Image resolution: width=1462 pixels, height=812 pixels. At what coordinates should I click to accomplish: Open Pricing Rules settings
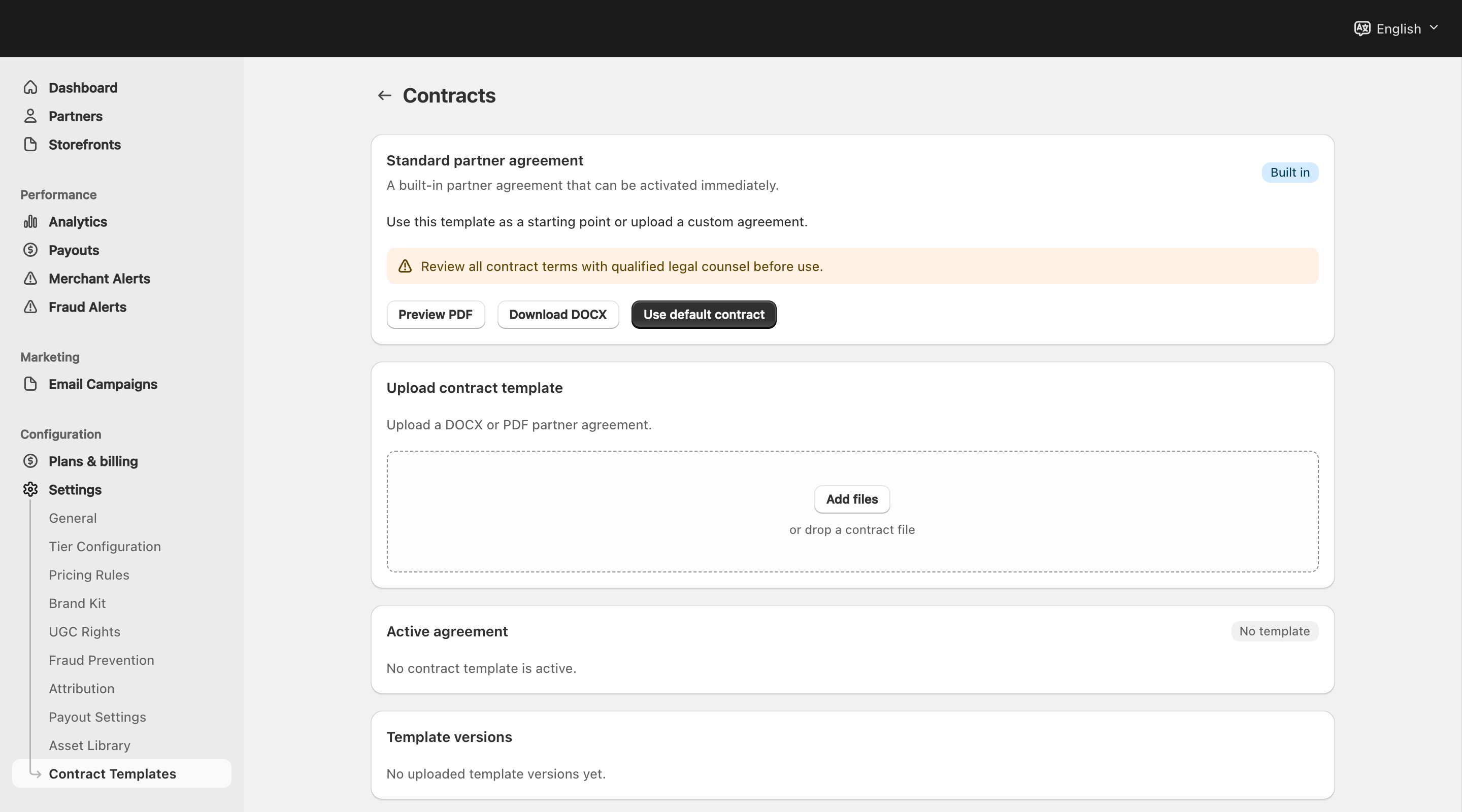pos(89,575)
